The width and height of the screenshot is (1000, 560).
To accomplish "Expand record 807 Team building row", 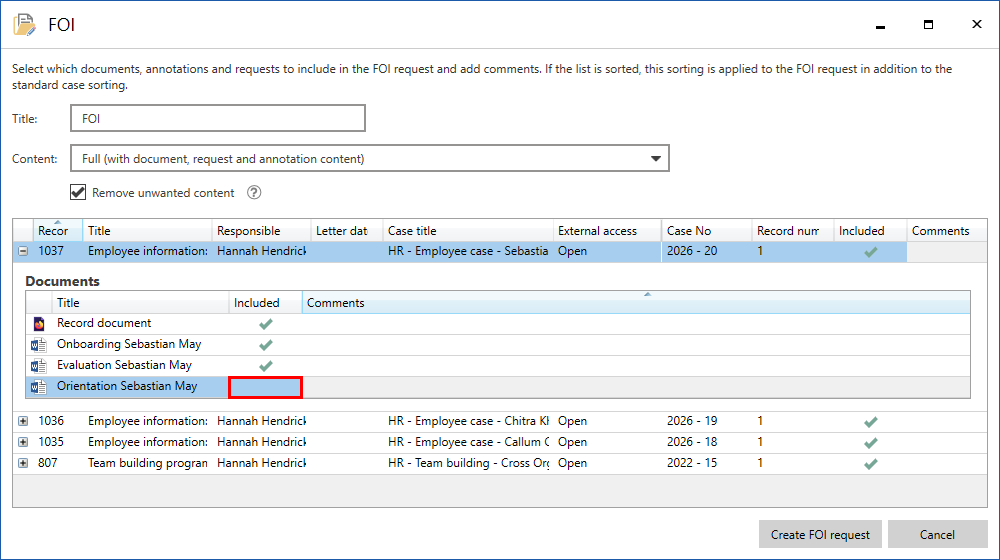I will click(x=23, y=464).
